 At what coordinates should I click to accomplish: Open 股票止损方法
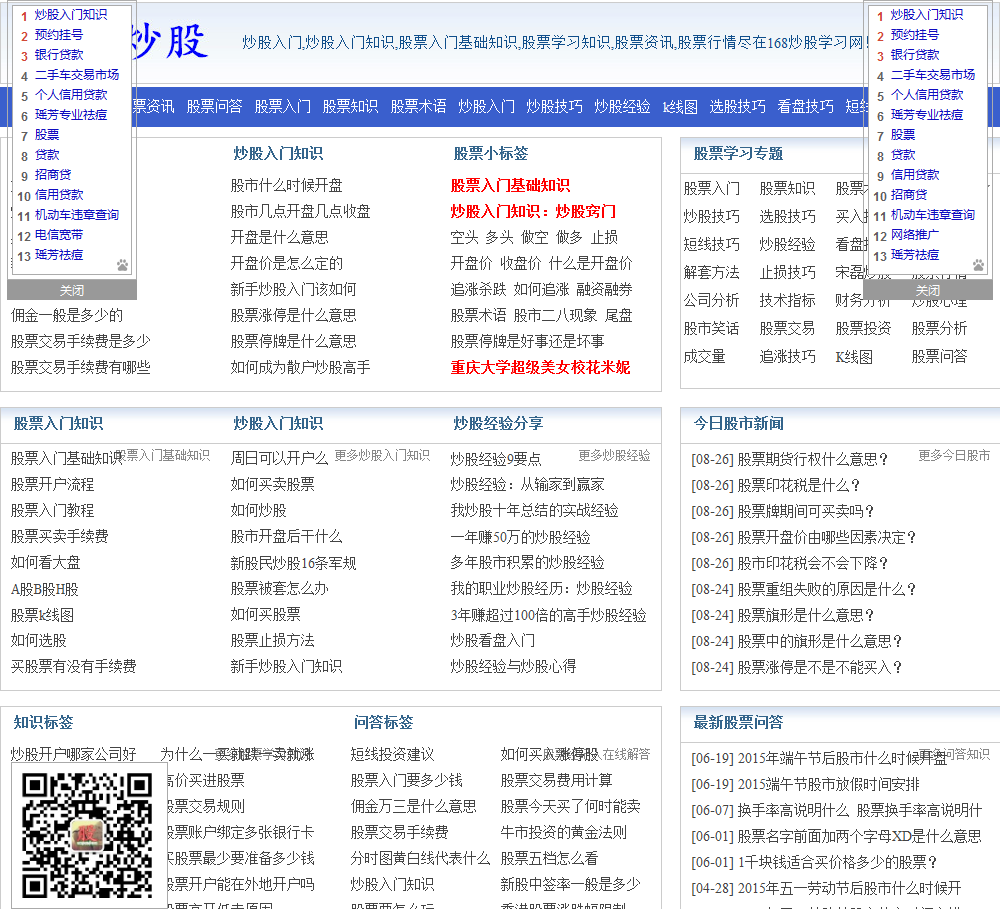click(x=272, y=640)
